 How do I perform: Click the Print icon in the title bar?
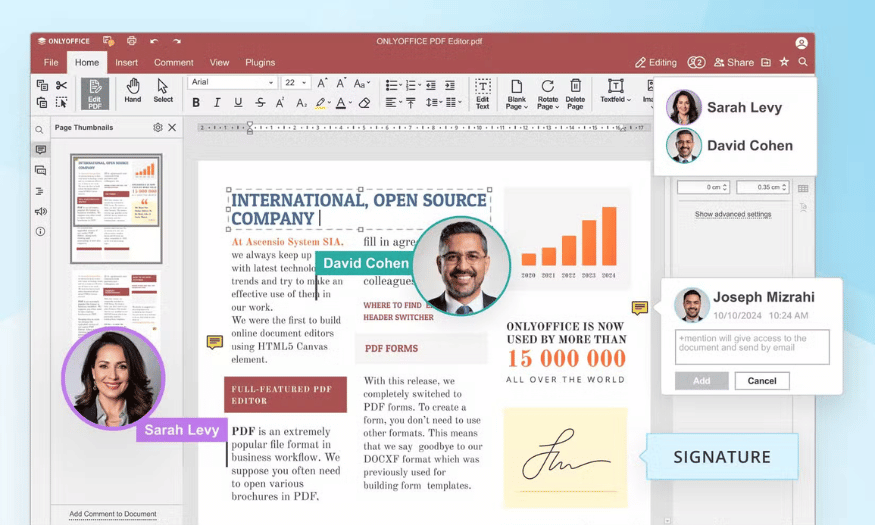132,41
